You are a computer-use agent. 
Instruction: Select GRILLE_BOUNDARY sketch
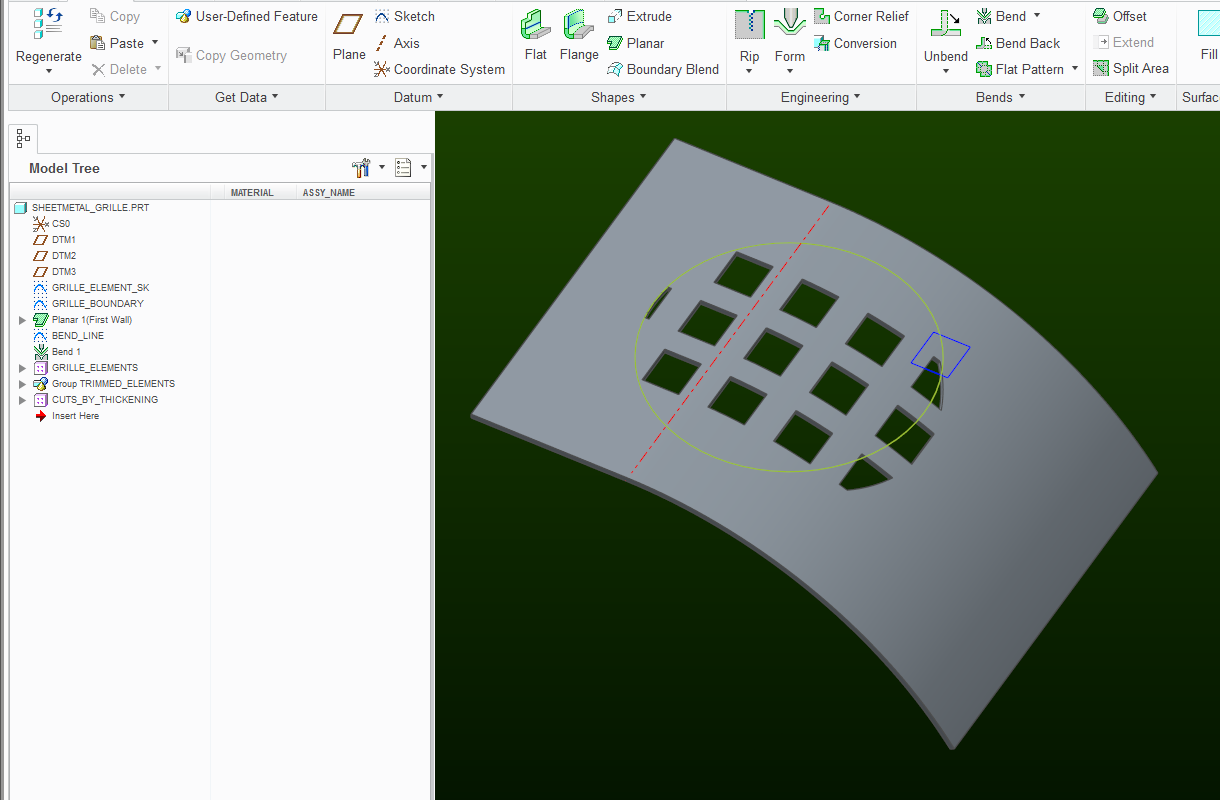click(x=88, y=304)
